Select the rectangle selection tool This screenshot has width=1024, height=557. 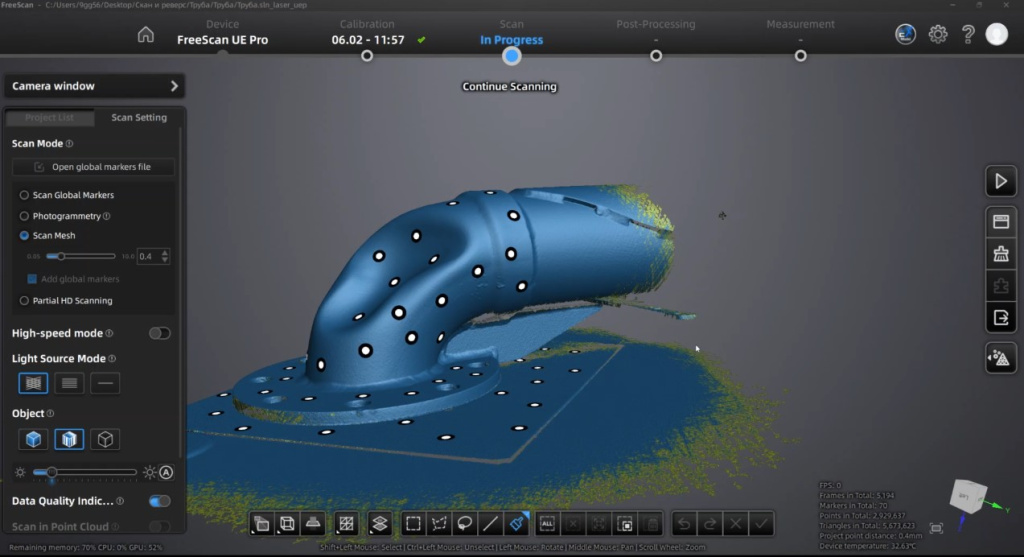coord(413,523)
